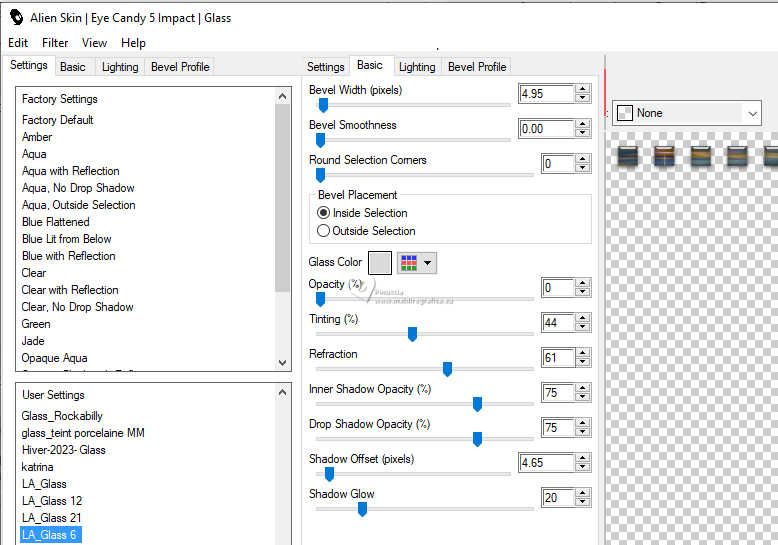This screenshot has height=545, width=778.
Task: Select LA_Glass 6 user setting
Action: pos(49,535)
